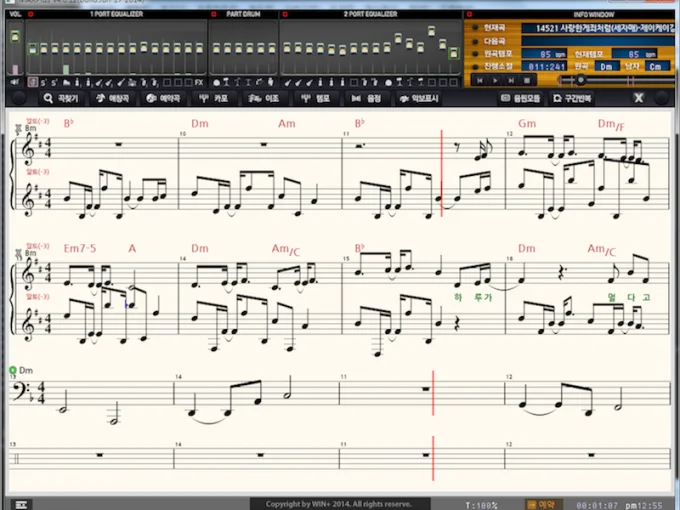680x510 pixels.
Task: Click the VOL master fader knob
Action: click(x=15, y=36)
